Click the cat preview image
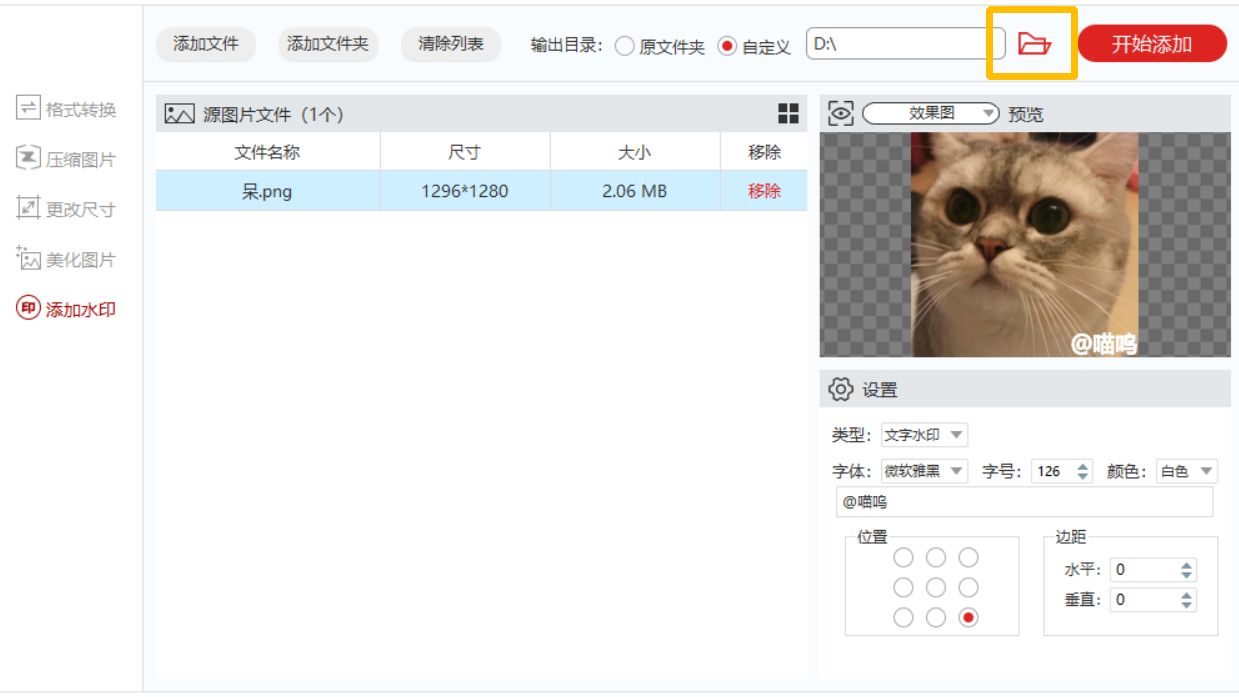The image size is (1239, 697). tap(1024, 245)
